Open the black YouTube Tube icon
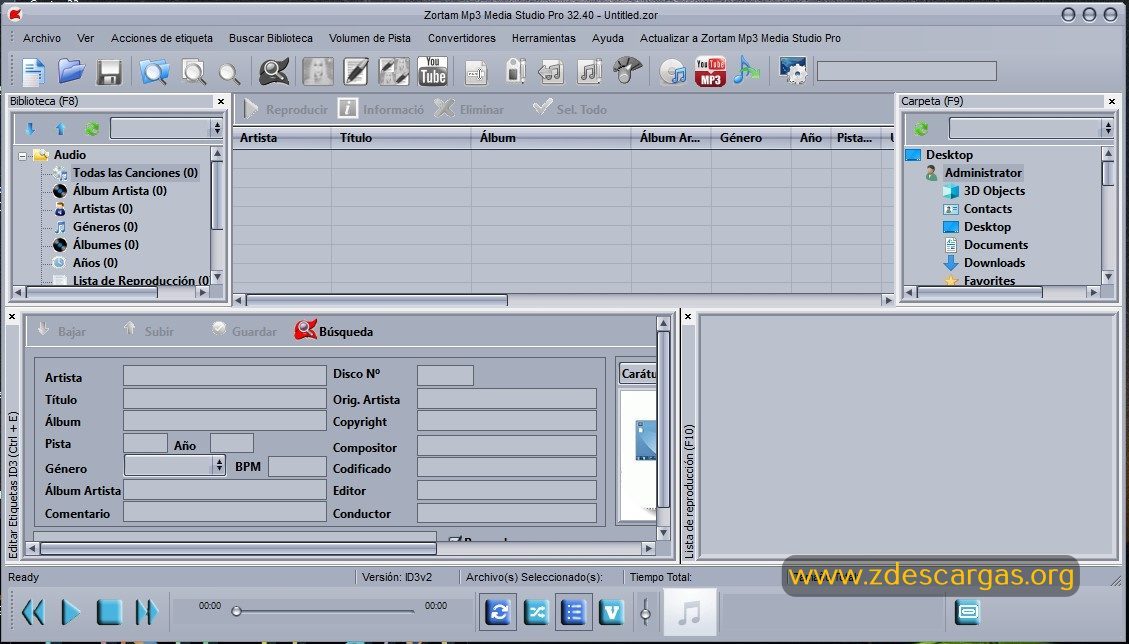The width and height of the screenshot is (1129, 644). coord(433,71)
